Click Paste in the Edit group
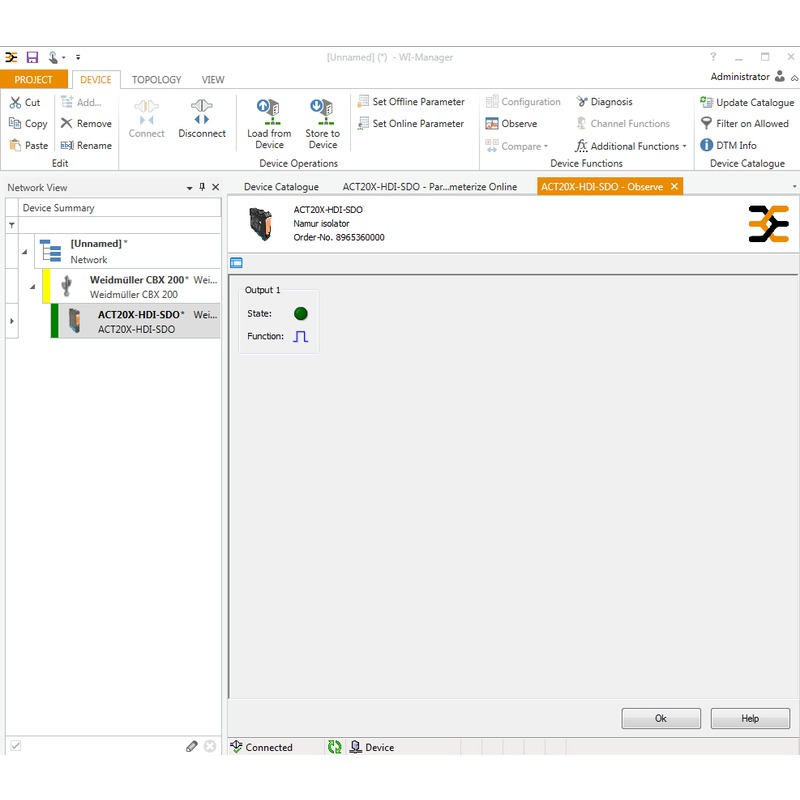Screen dimensions: 800x800 click(29, 145)
